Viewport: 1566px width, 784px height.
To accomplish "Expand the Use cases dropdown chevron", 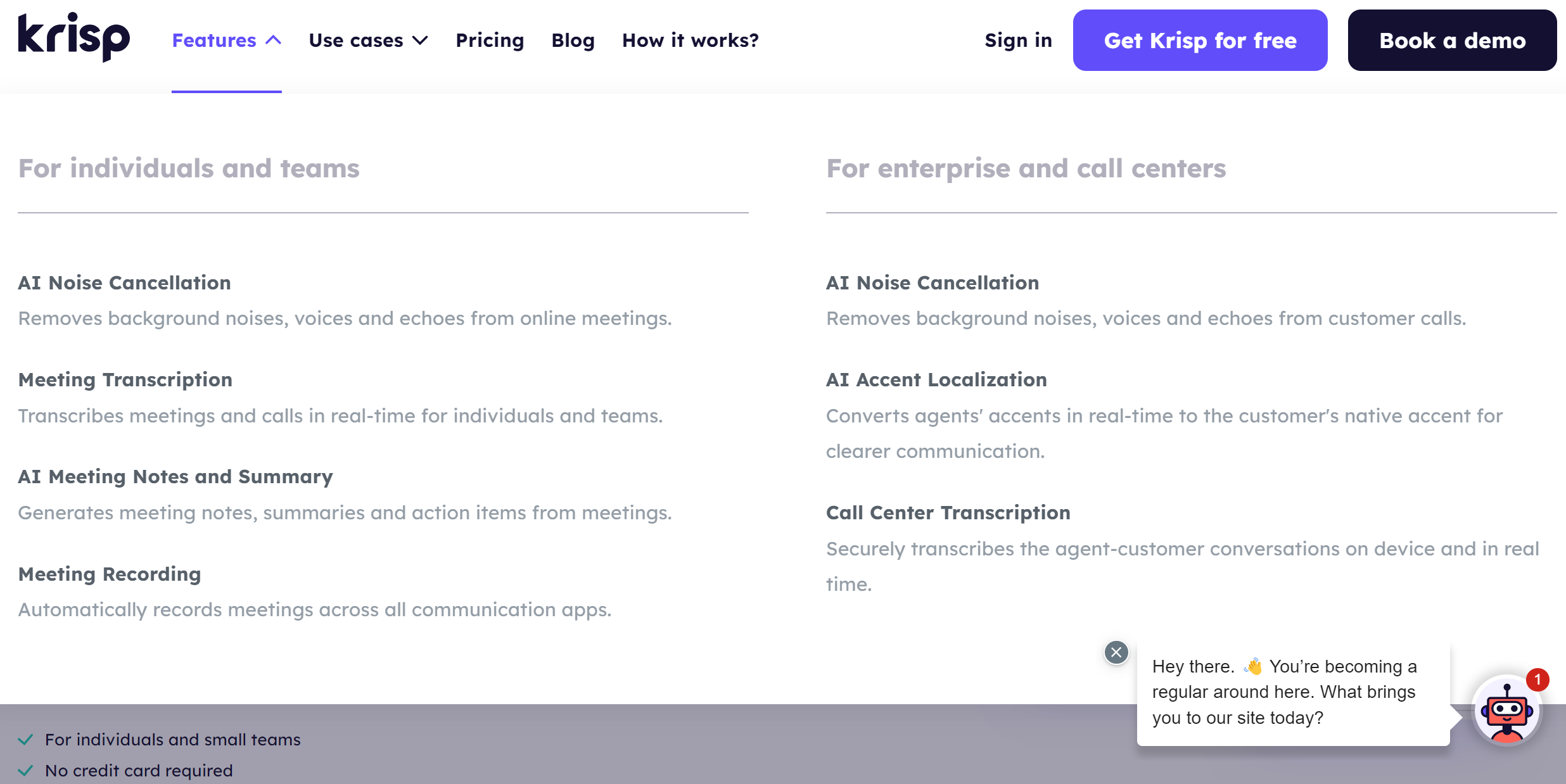I will coord(420,41).
